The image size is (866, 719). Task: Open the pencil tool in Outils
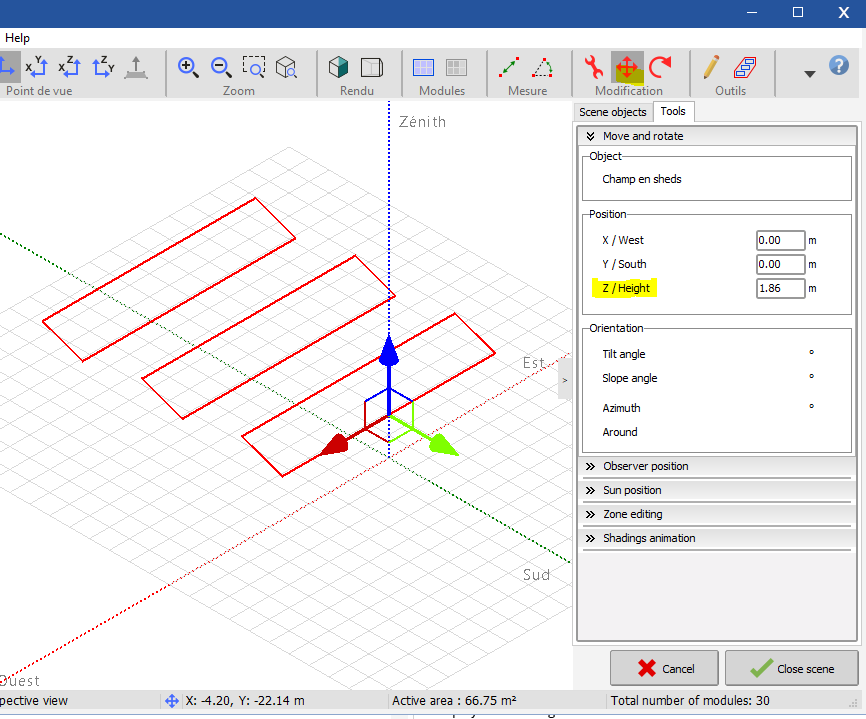tap(711, 67)
